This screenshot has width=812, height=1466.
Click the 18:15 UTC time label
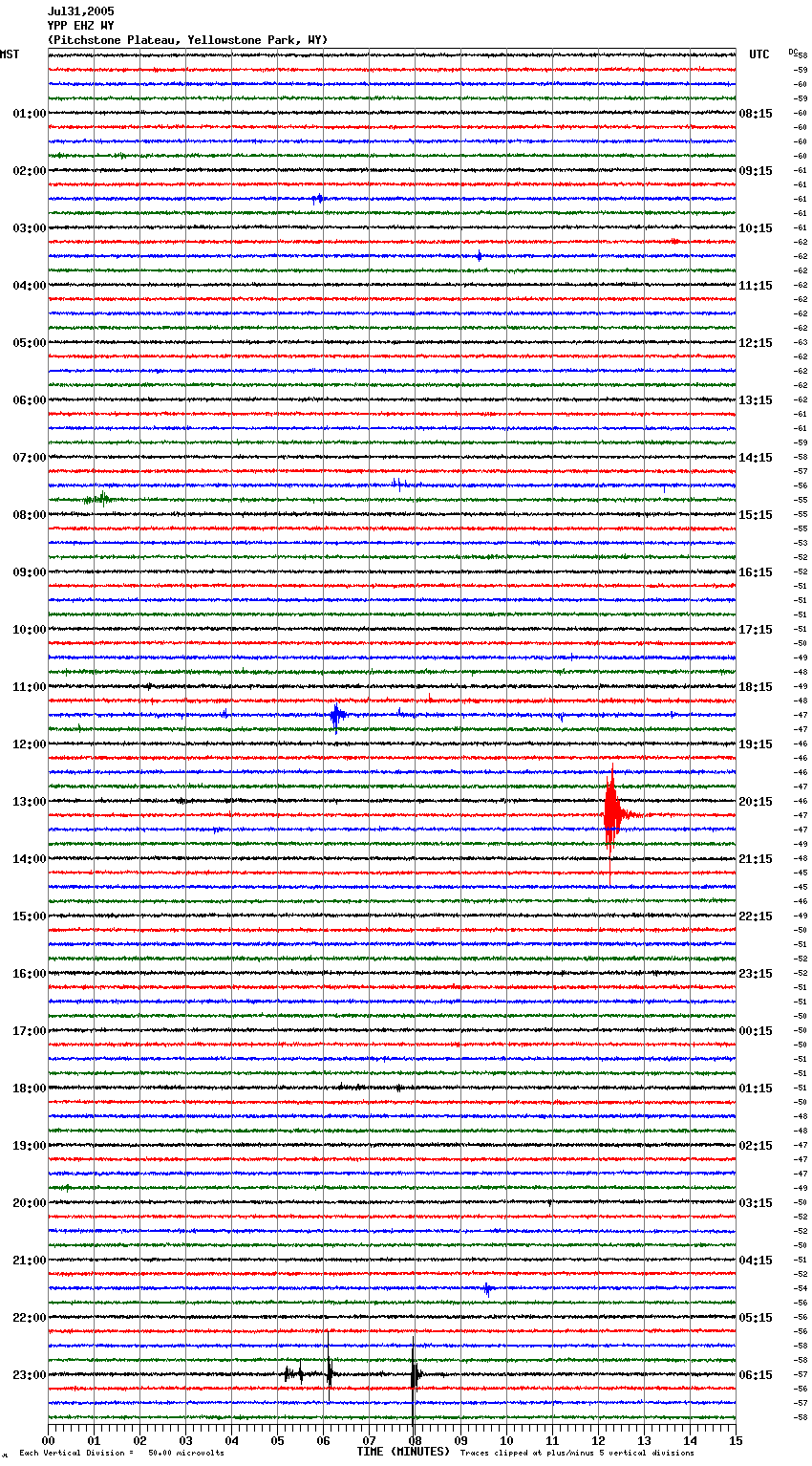coord(756,687)
